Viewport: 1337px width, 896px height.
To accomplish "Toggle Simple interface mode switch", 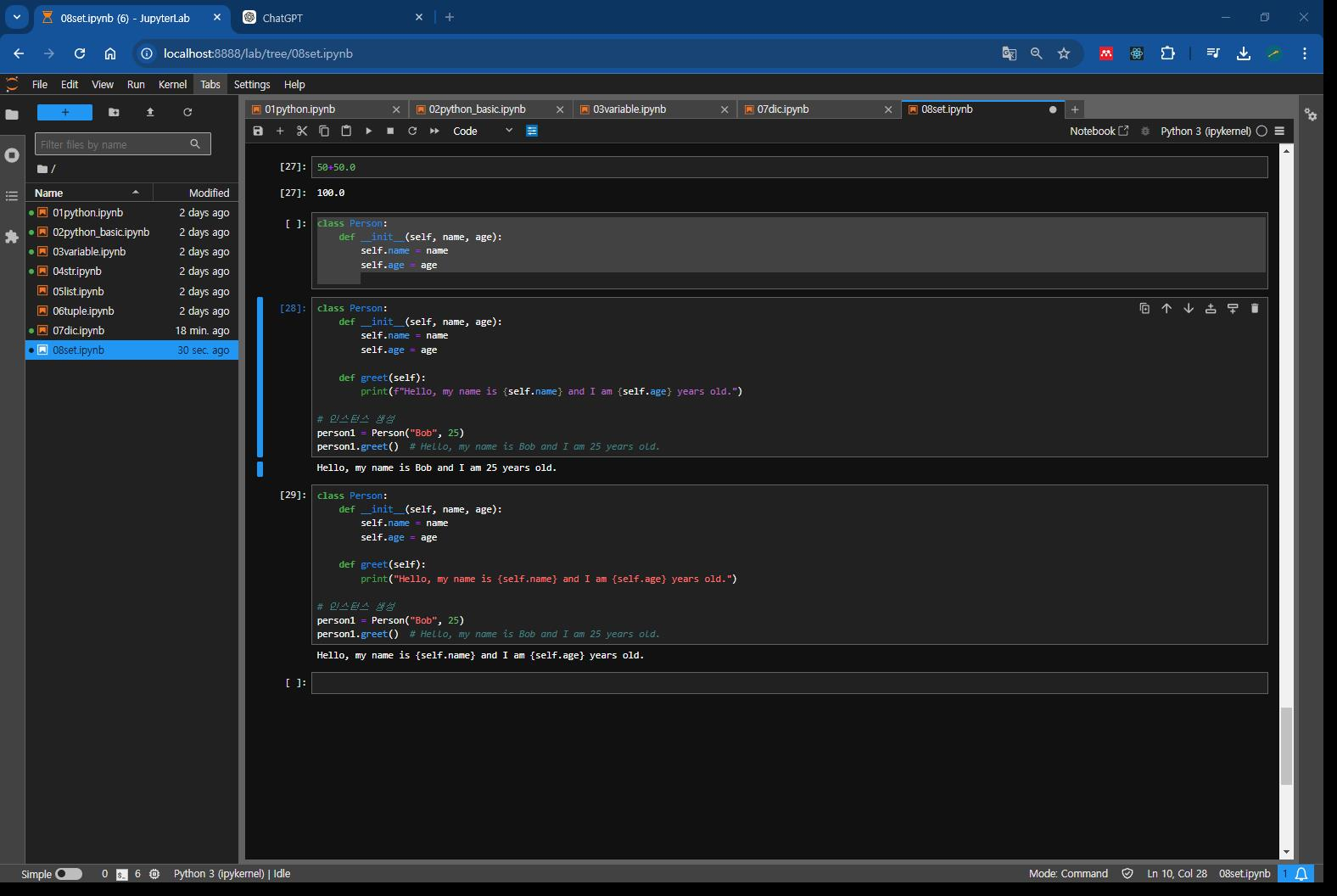I will (69, 874).
